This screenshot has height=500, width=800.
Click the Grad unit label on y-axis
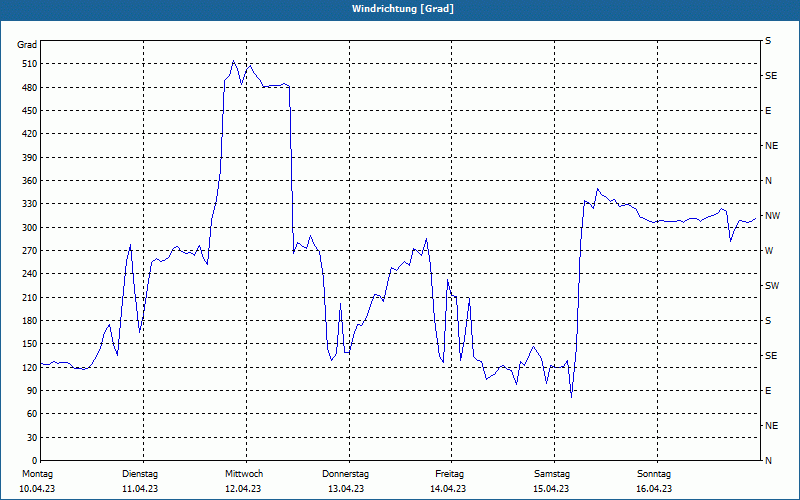[27, 45]
